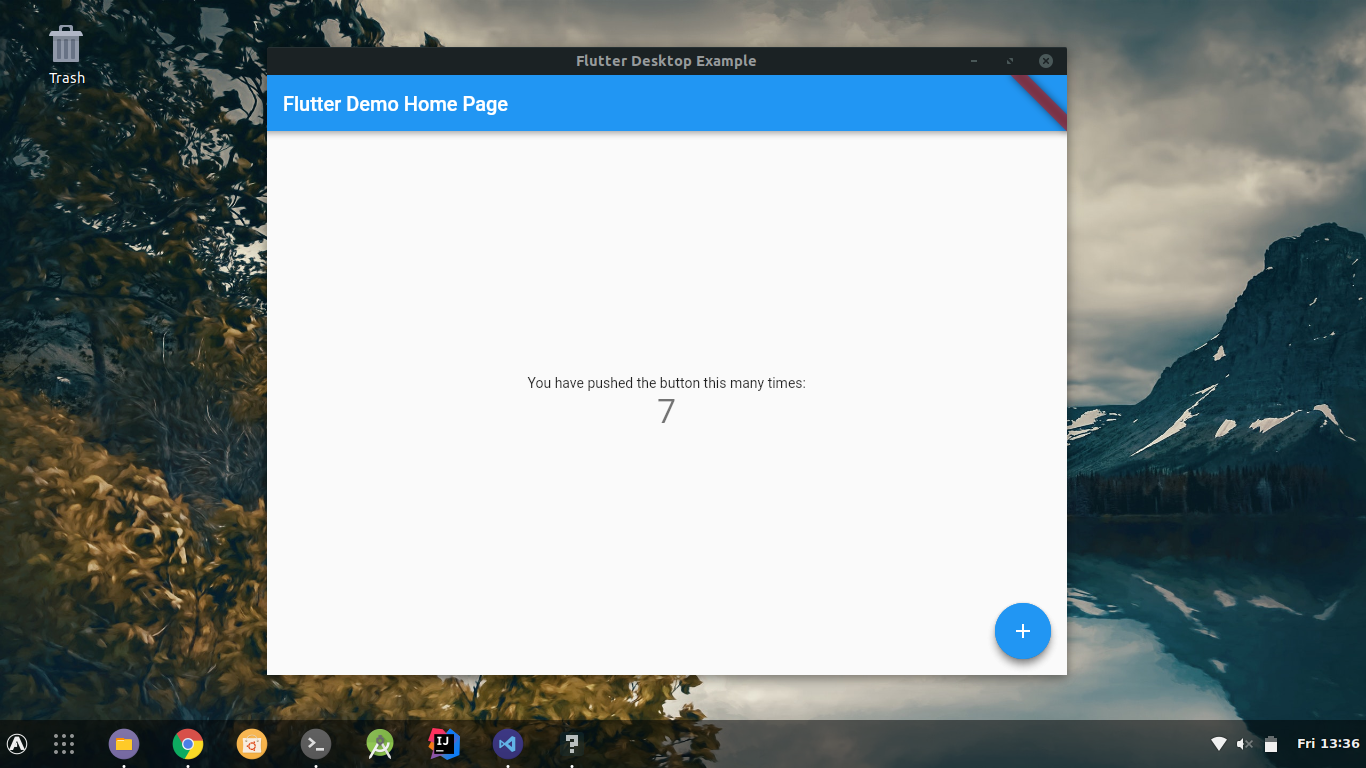1366x768 pixels.
Task: Maximize the Flutter Desktop Example window
Action: point(1010,61)
